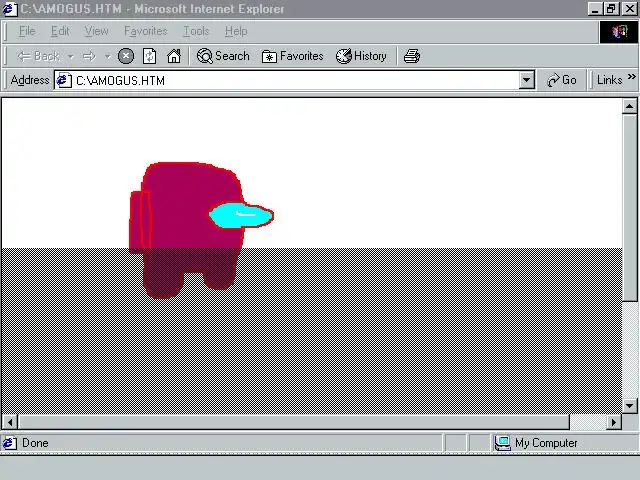Minimize the Internet Explorer window

click(x=595, y=9)
